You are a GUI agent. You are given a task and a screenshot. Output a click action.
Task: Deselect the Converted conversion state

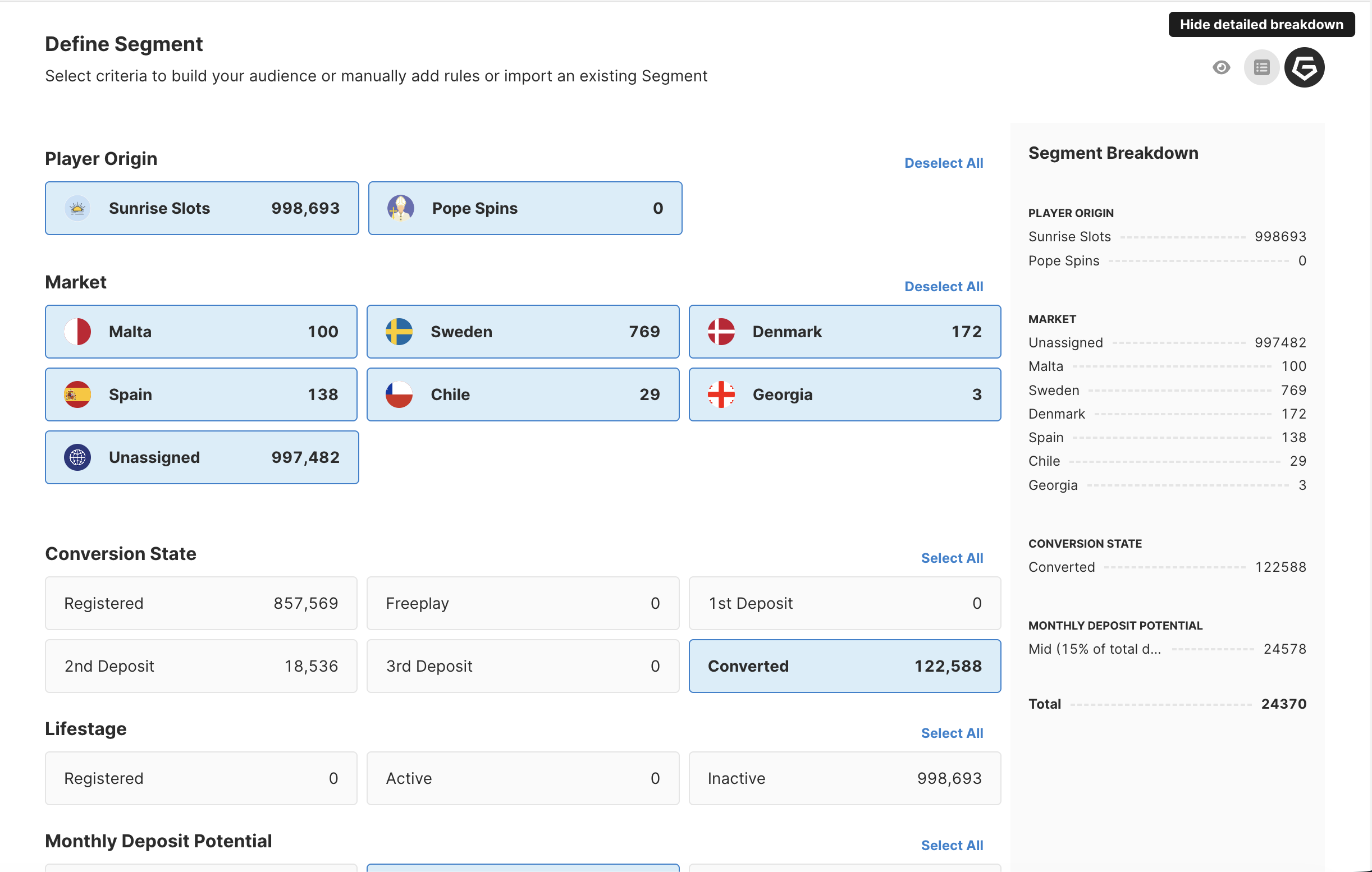[844, 666]
